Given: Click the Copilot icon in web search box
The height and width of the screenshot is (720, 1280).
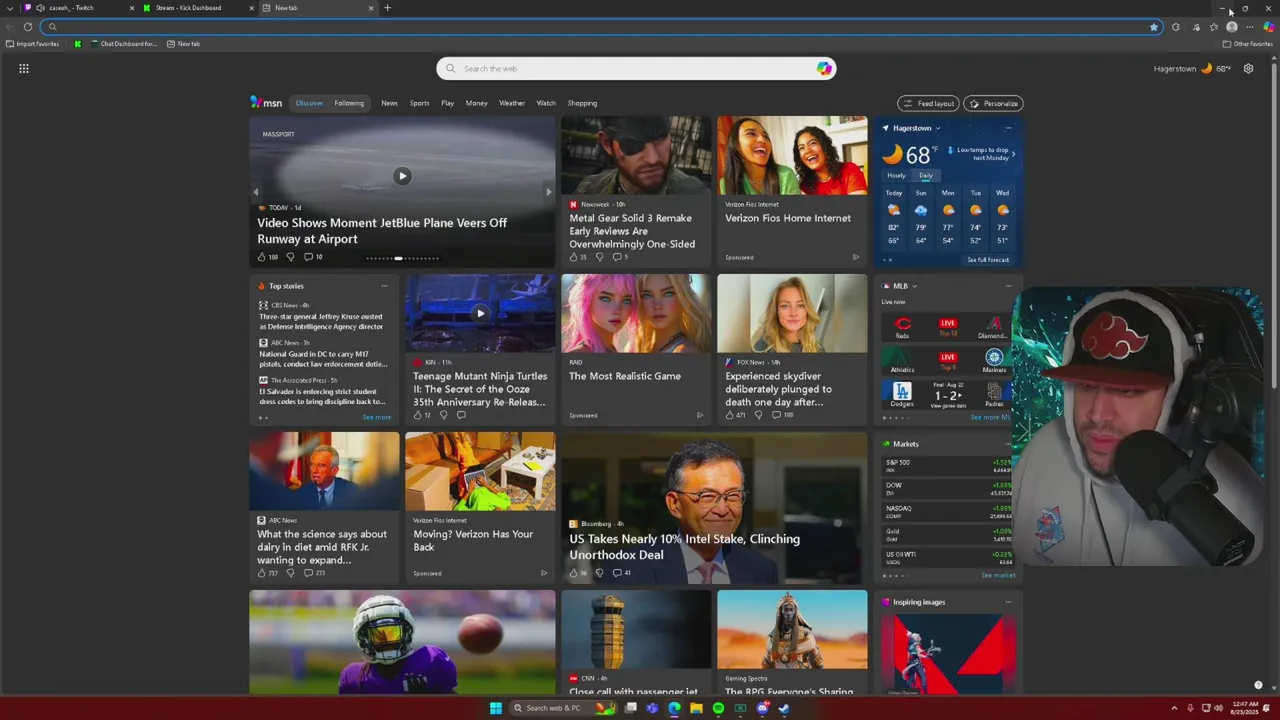Looking at the screenshot, I should click(x=824, y=68).
